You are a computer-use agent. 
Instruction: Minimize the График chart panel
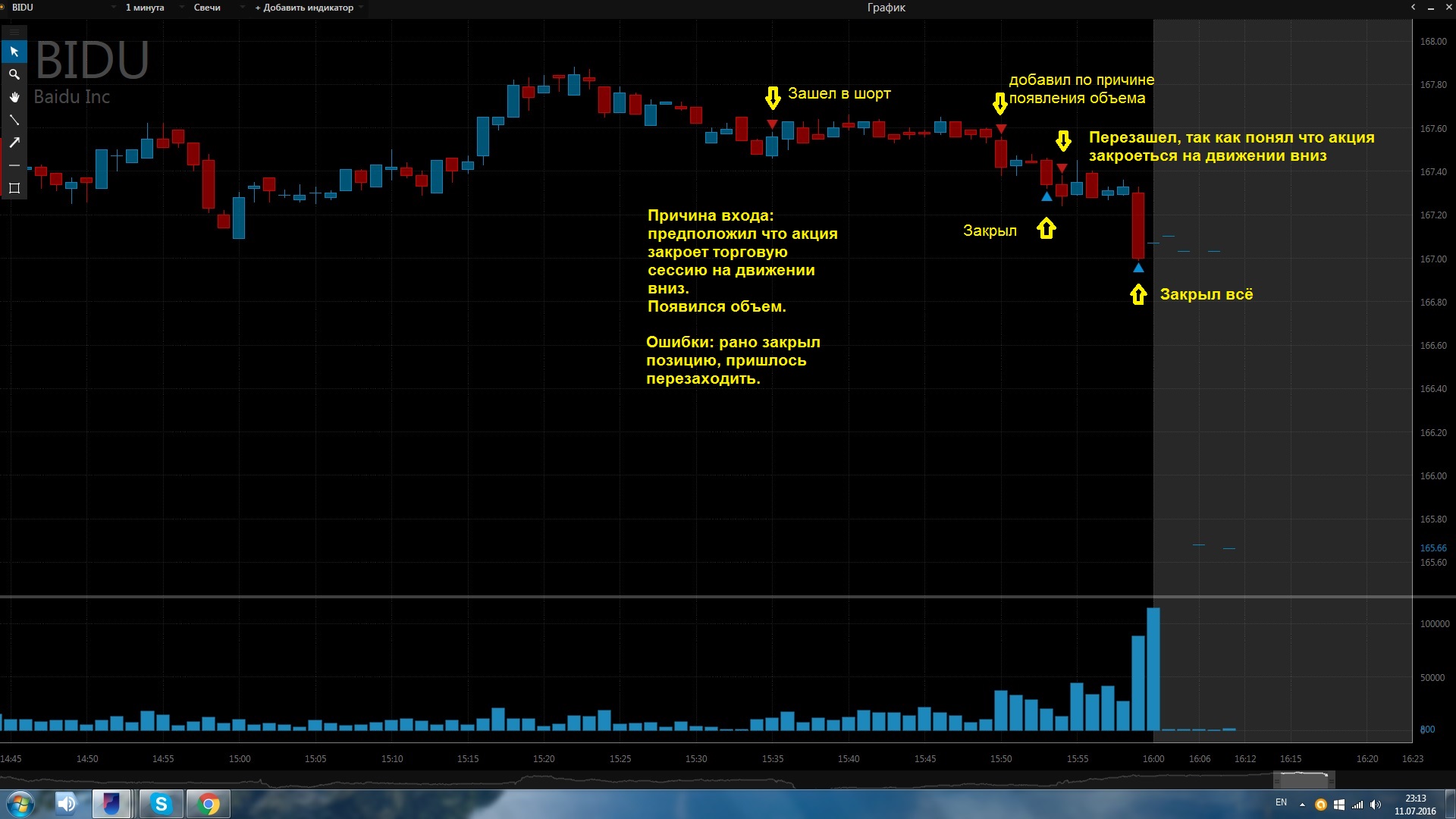[1431, 8]
